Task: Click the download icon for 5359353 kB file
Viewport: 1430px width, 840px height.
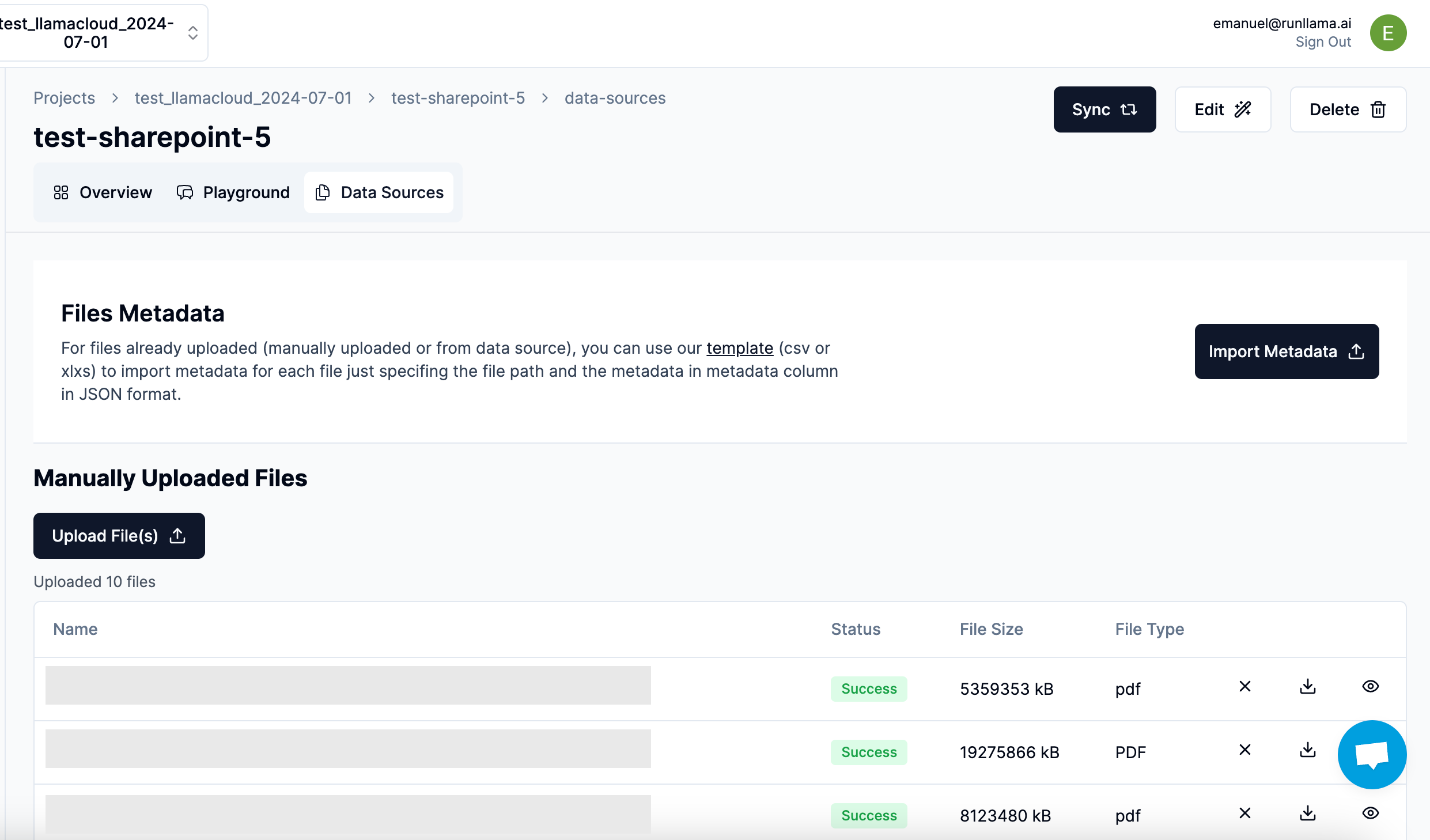Action: 1307,686
